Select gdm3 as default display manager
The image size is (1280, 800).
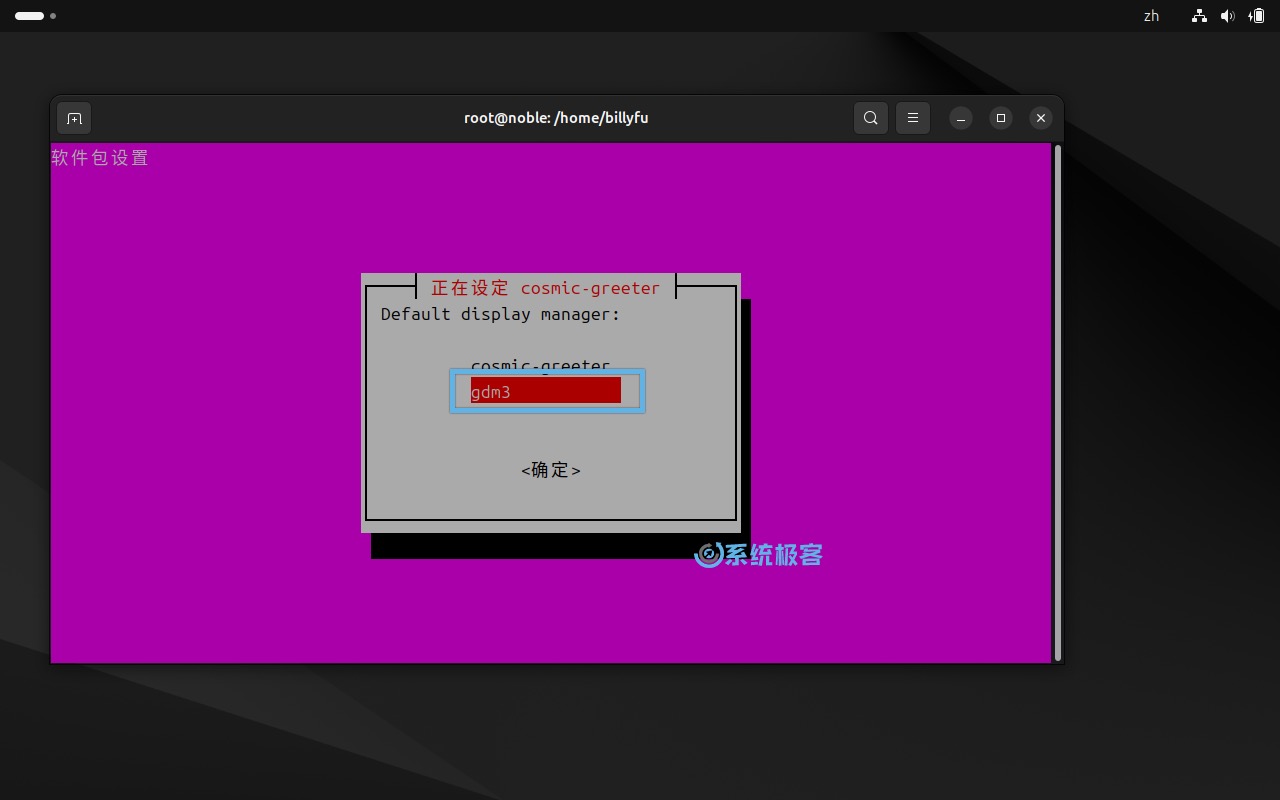coord(546,391)
